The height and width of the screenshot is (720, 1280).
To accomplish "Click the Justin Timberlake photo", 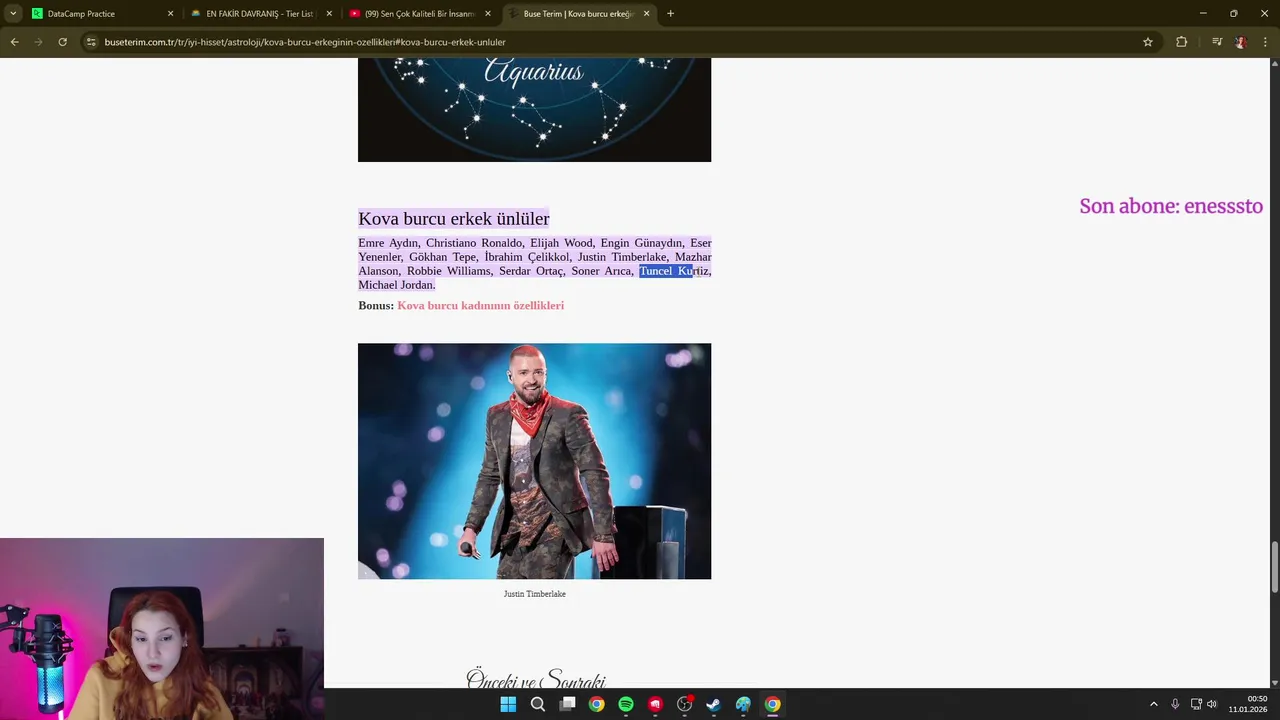I will [534, 461].
